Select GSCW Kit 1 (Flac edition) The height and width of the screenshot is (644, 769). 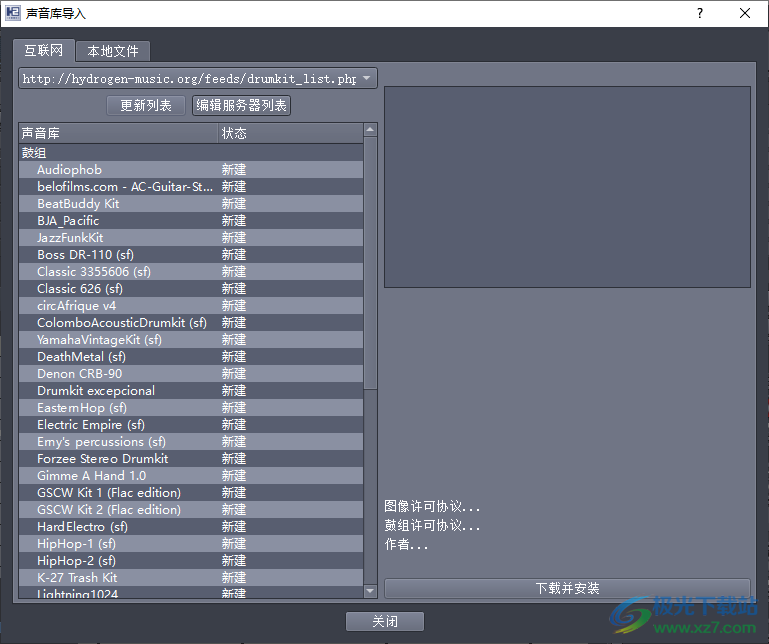point(191,493)
